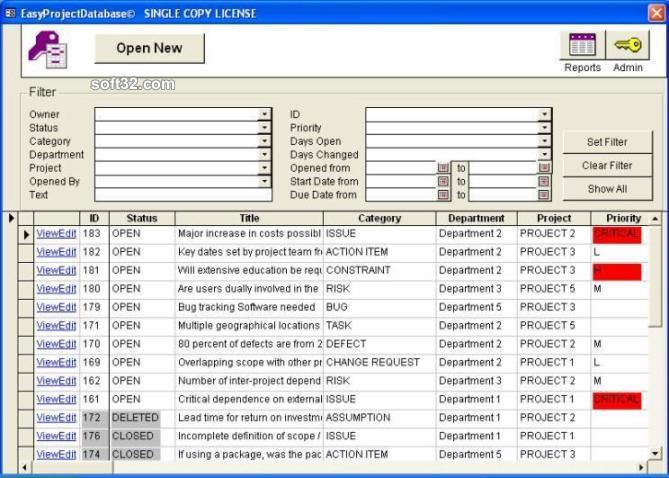The height and width of the screenshot is (478, 669).
Task: Click the Status column header
Action: [142, 219]
